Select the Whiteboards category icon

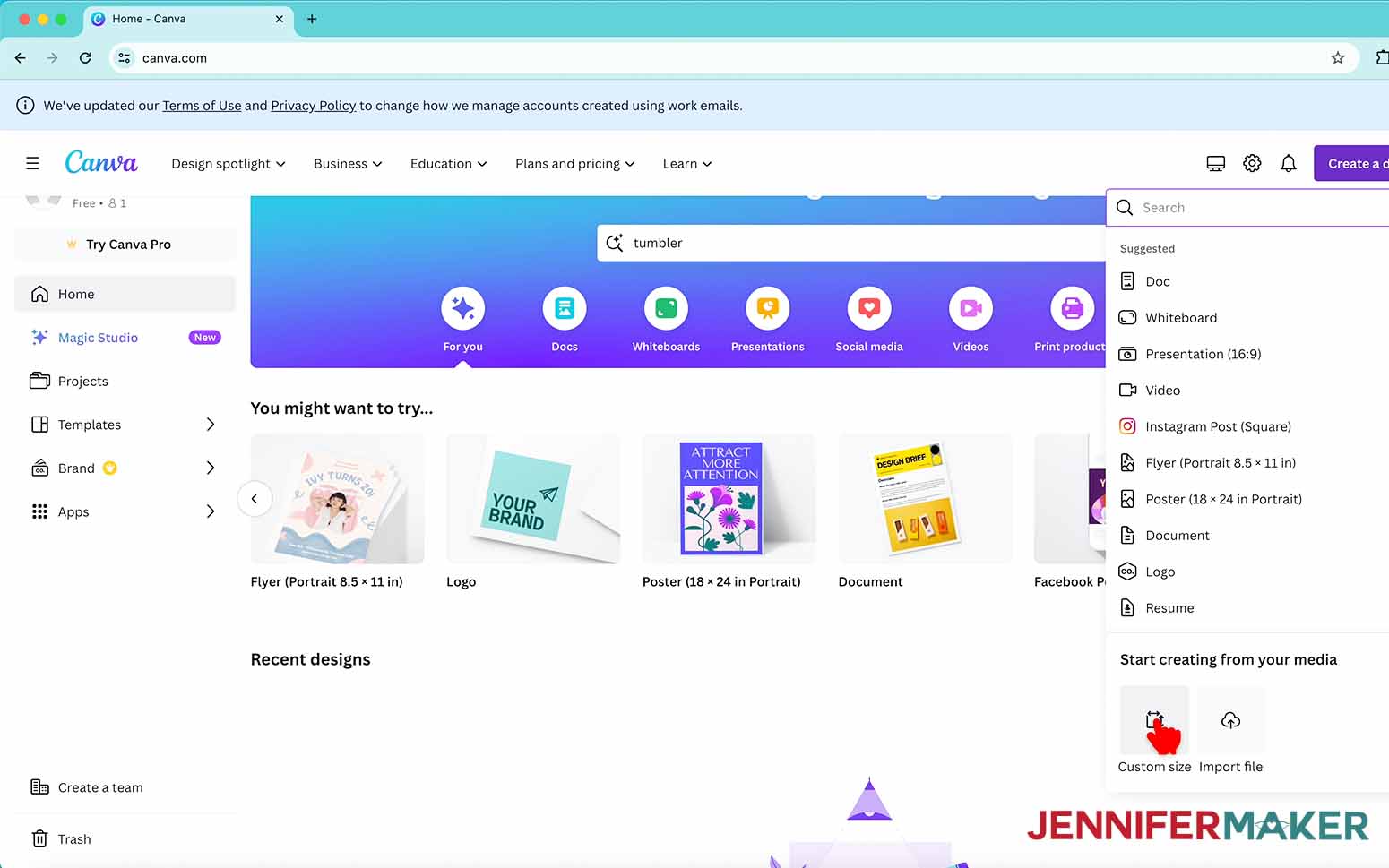click(666, 308)
